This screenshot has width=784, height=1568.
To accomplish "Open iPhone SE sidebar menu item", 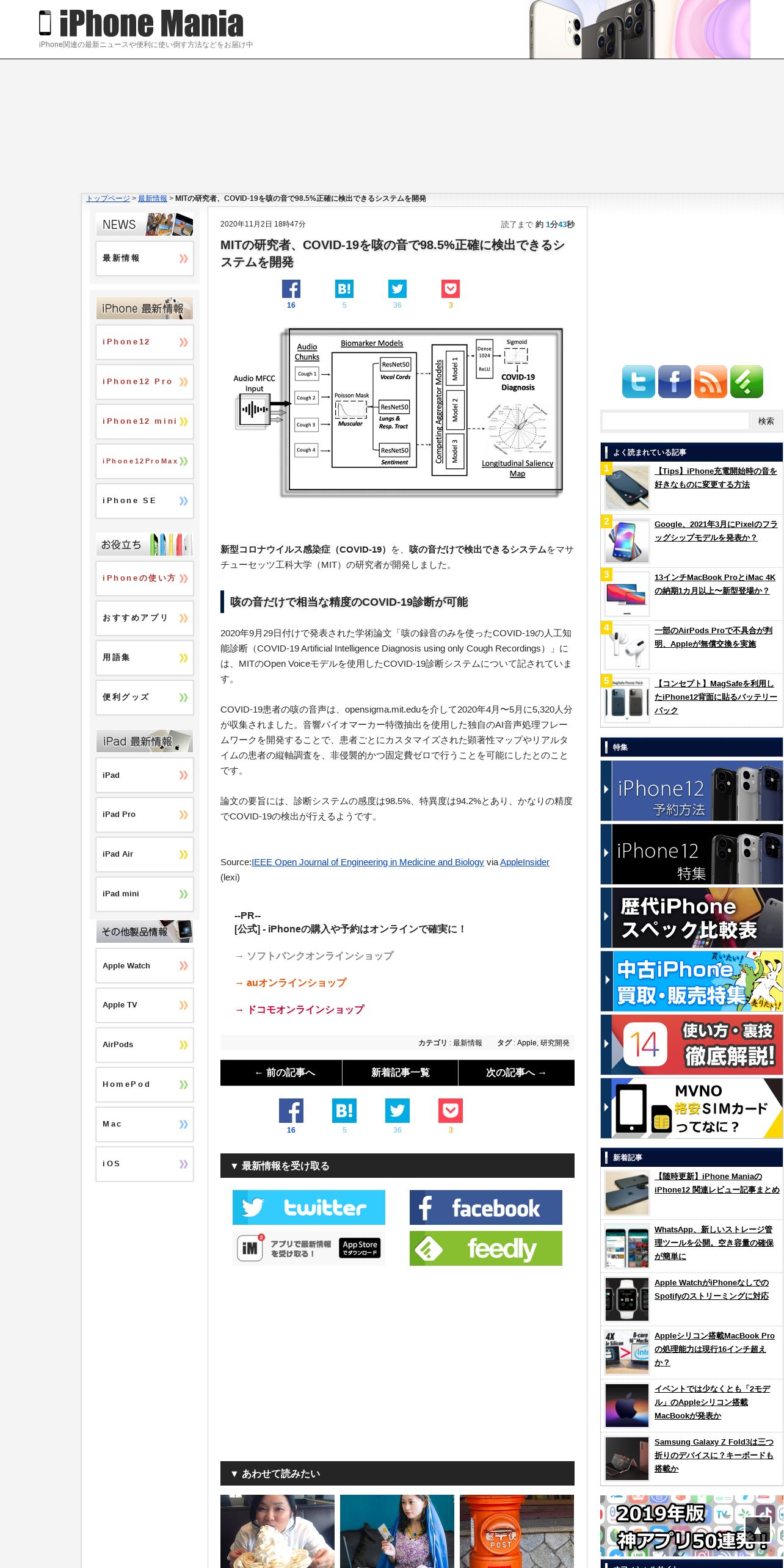I will pyautogui.click(x=145, y=501).
